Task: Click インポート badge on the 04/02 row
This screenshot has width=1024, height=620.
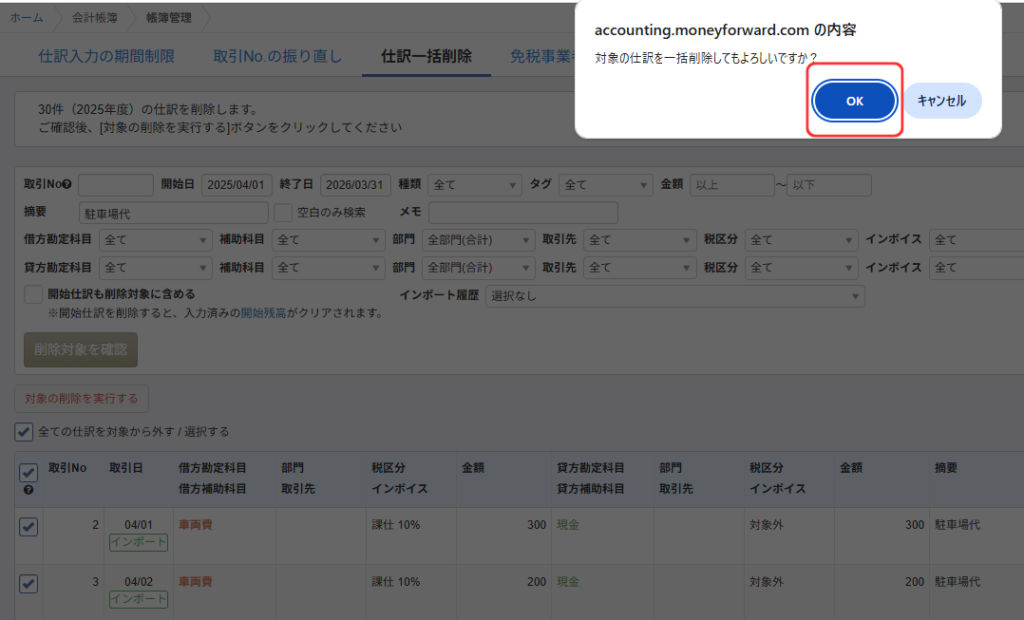Action: [x=139, y=599]
